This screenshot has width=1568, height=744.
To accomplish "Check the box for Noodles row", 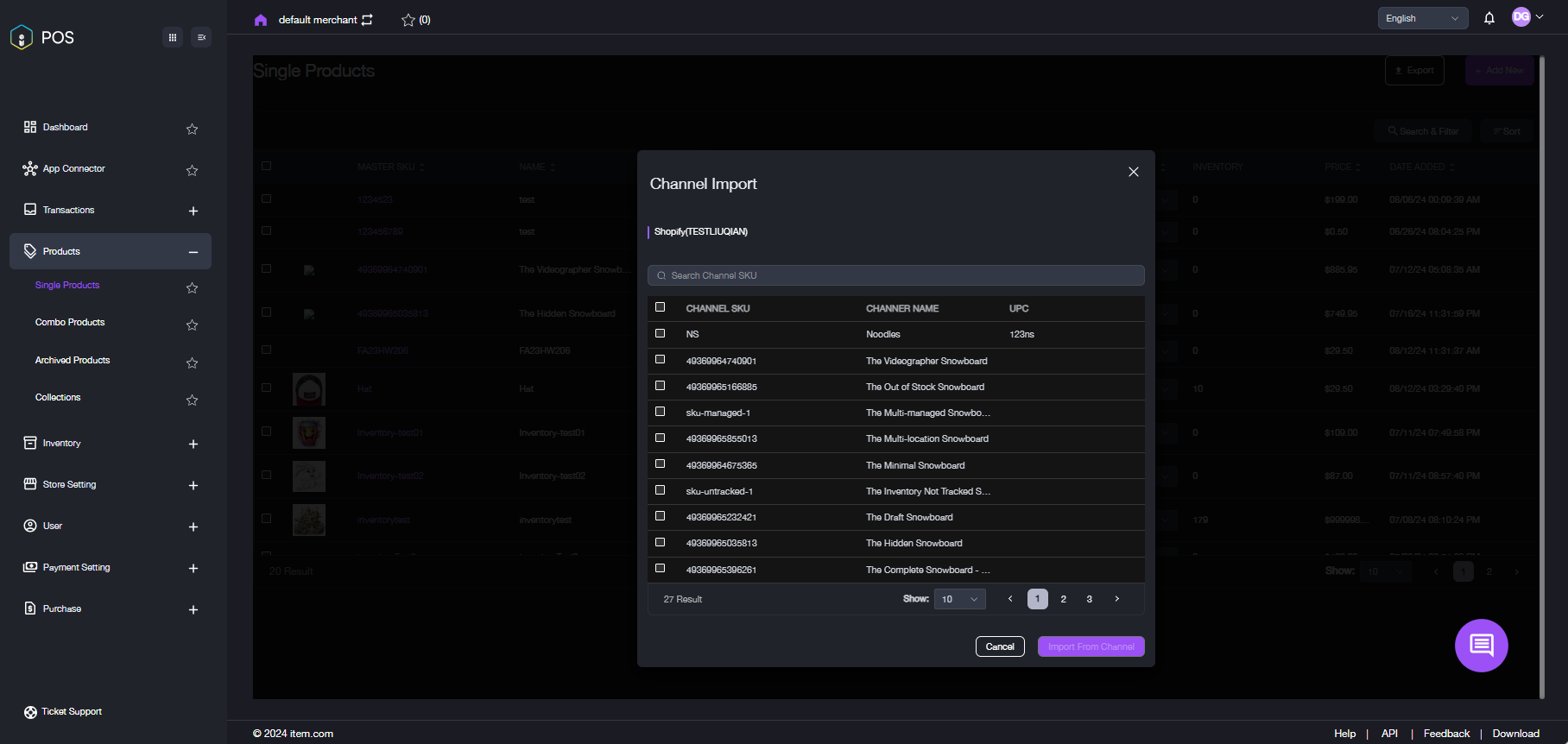I will [661, 333].
